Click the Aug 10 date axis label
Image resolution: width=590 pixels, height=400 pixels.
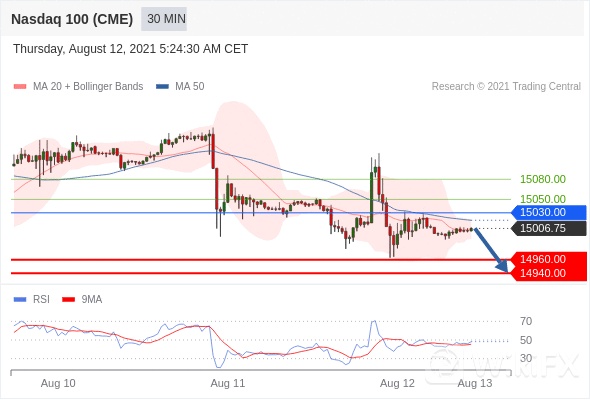pyautogui.click(x=58, y=383)
